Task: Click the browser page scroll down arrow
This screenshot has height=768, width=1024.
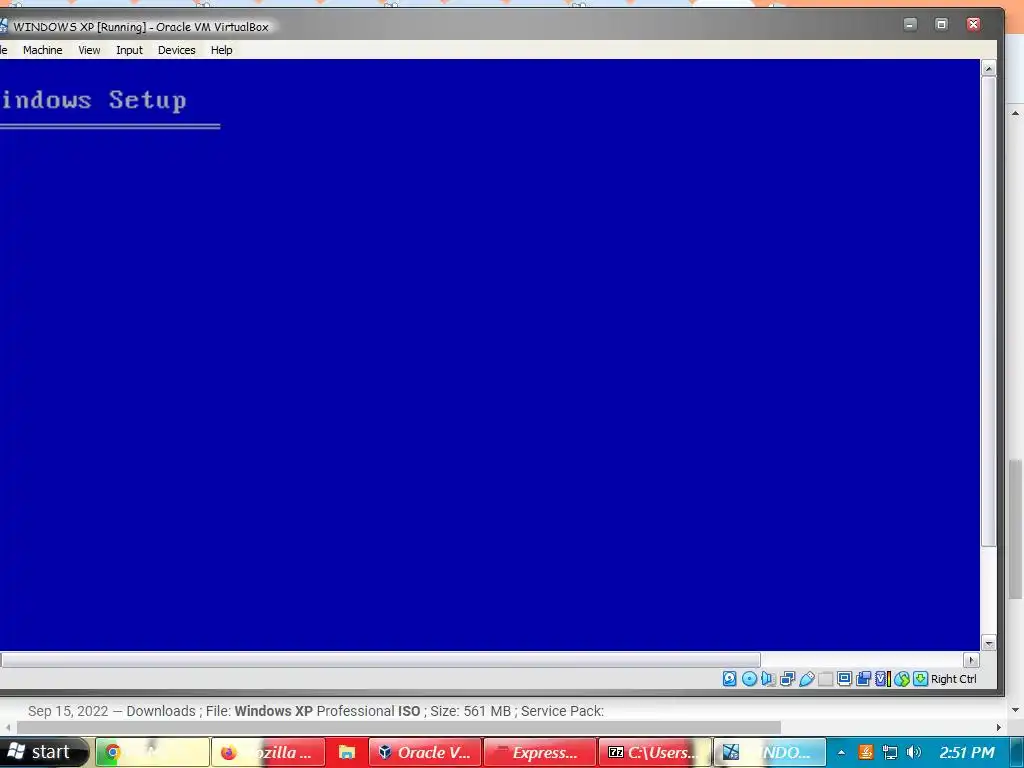Action: click(x=1016, y=710)
